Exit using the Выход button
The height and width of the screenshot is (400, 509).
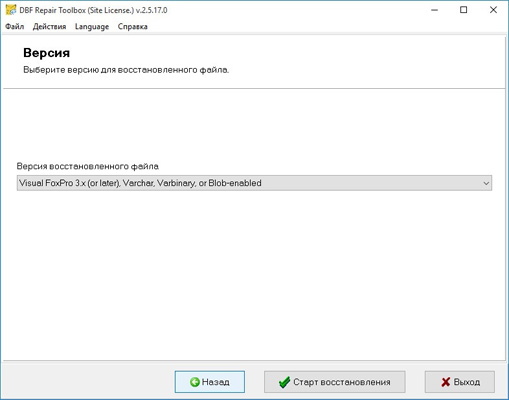click(460, 382)
